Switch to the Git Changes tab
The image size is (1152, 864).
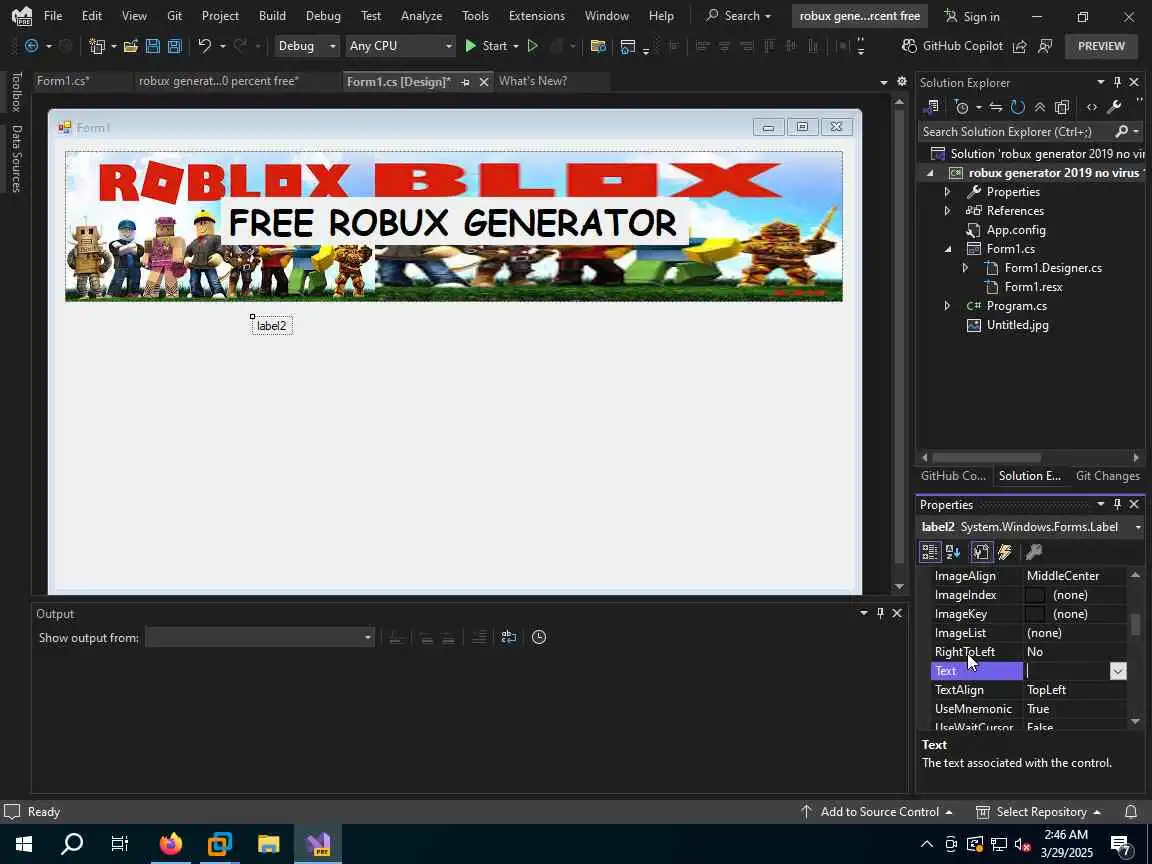[x=1107, y=475]
